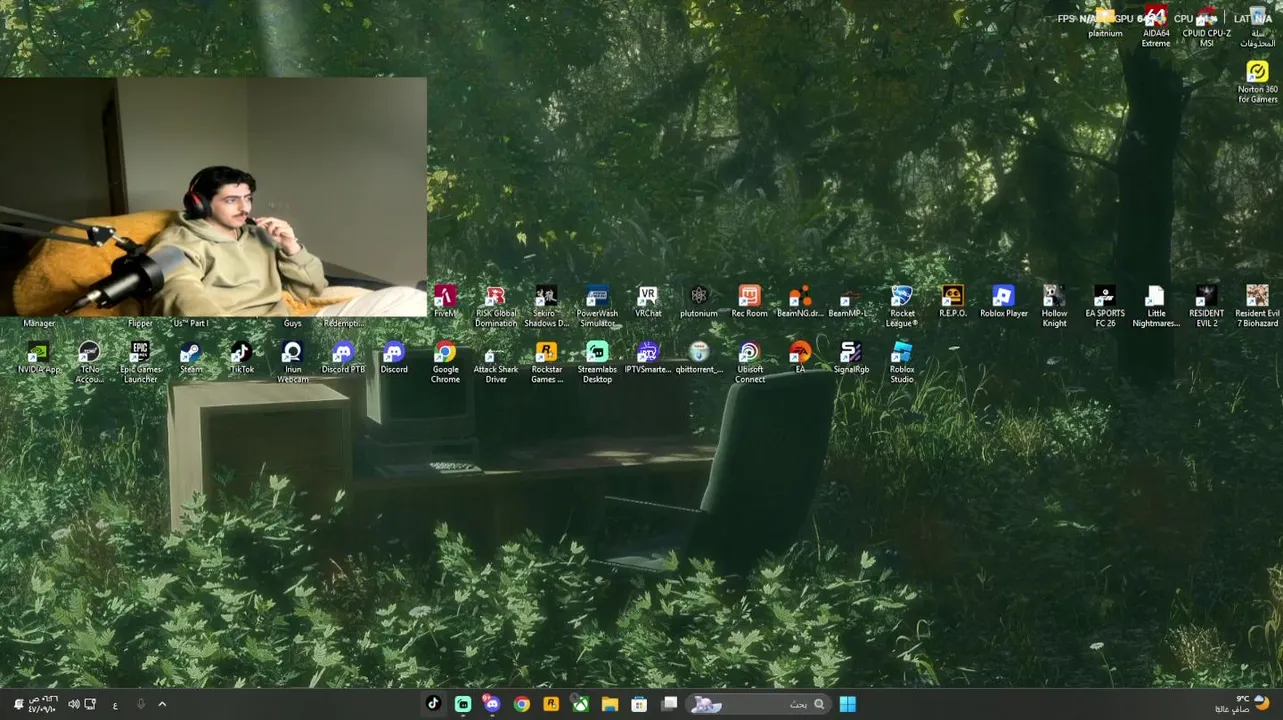This screenshot has height=720, width=1283.
Task: Select EA SPORTS FC 26 shortcut
Action: click(1105, 296)
